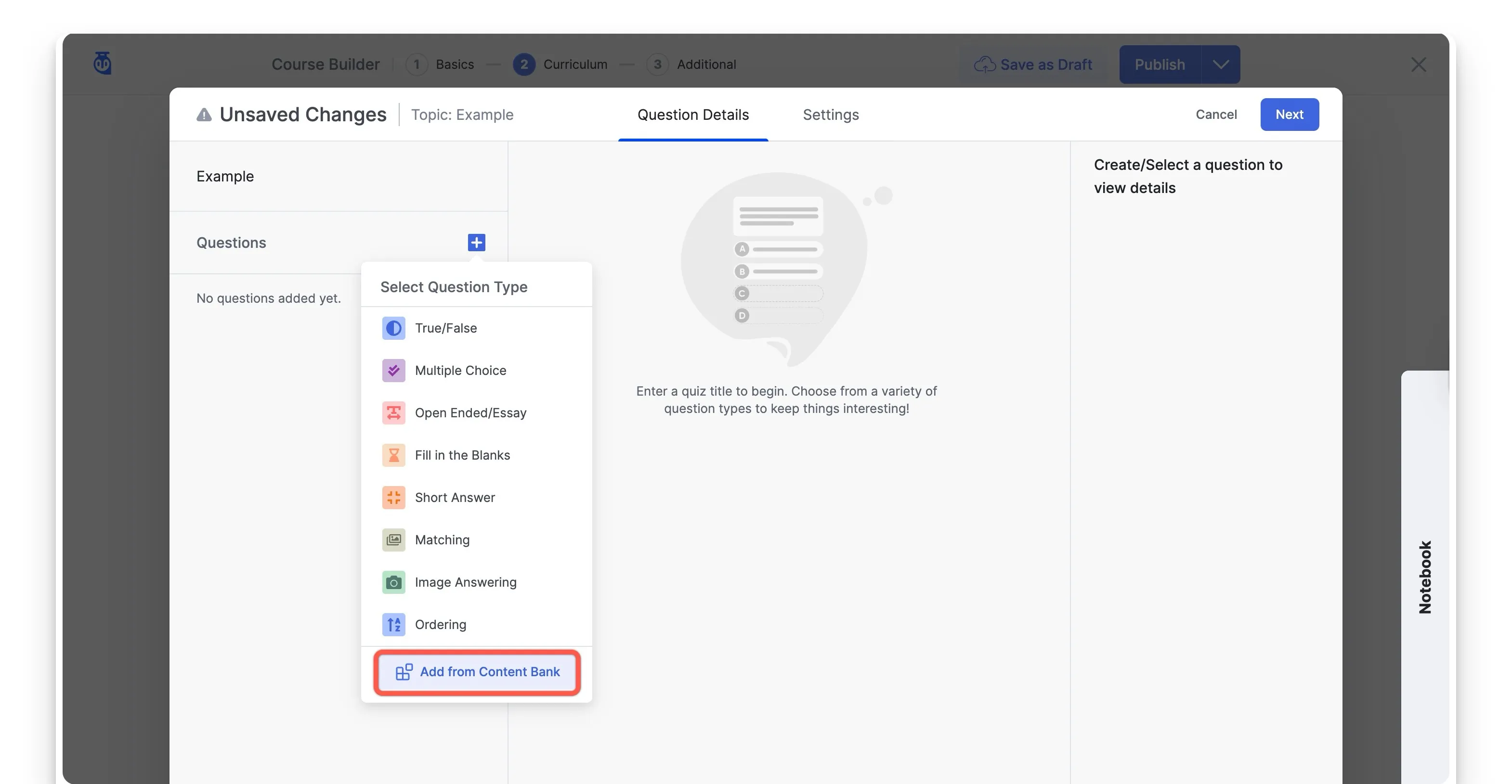Click the Ordering label text

[440, 624]
